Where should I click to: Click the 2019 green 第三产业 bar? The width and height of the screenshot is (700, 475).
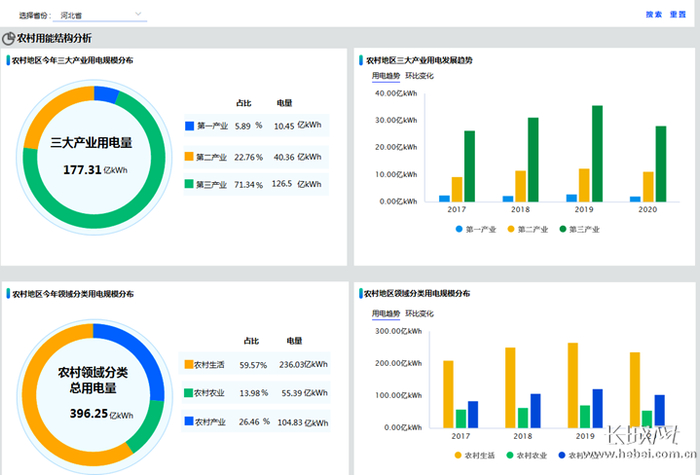(597, 154)
